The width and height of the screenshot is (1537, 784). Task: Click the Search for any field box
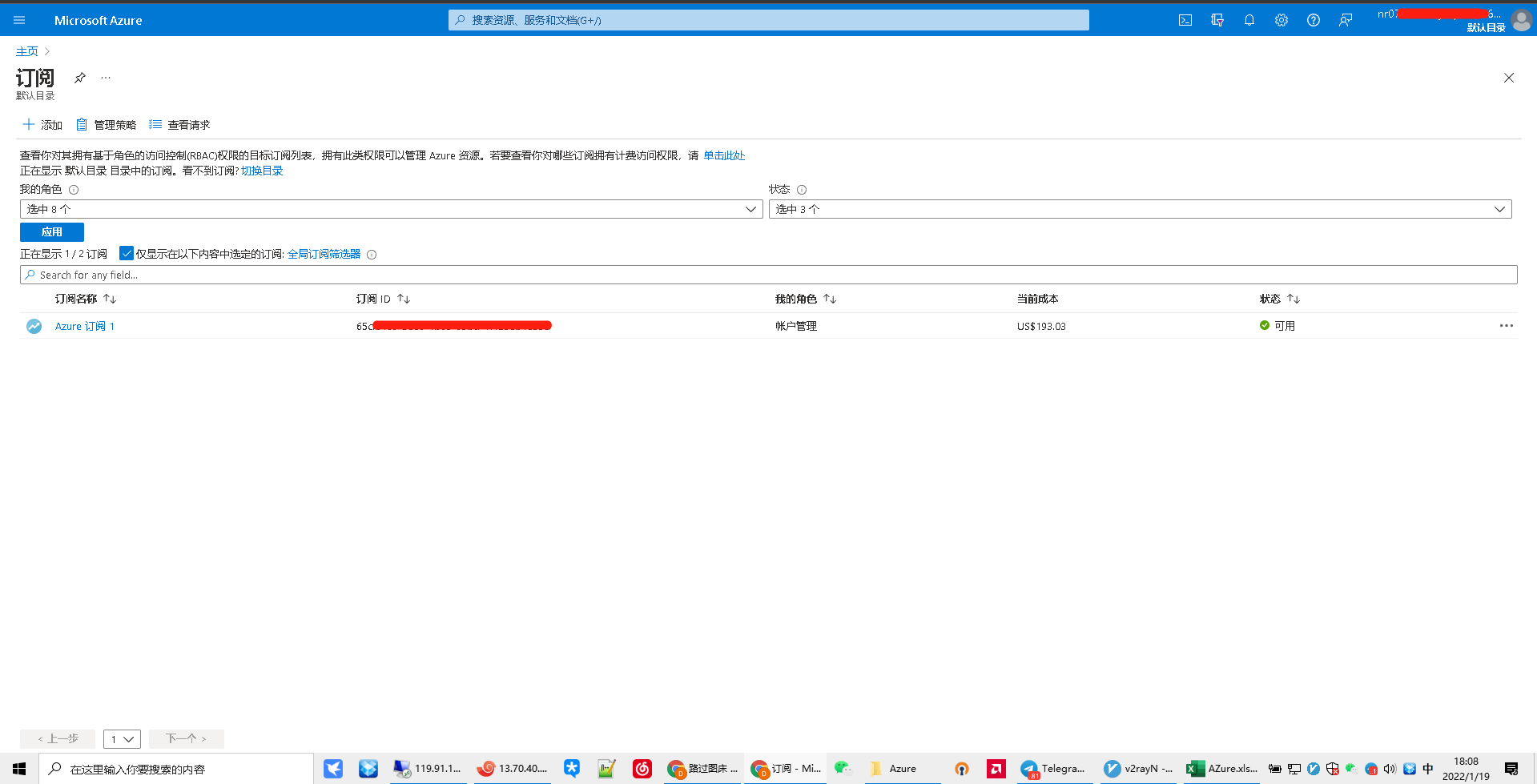point(768,275)
